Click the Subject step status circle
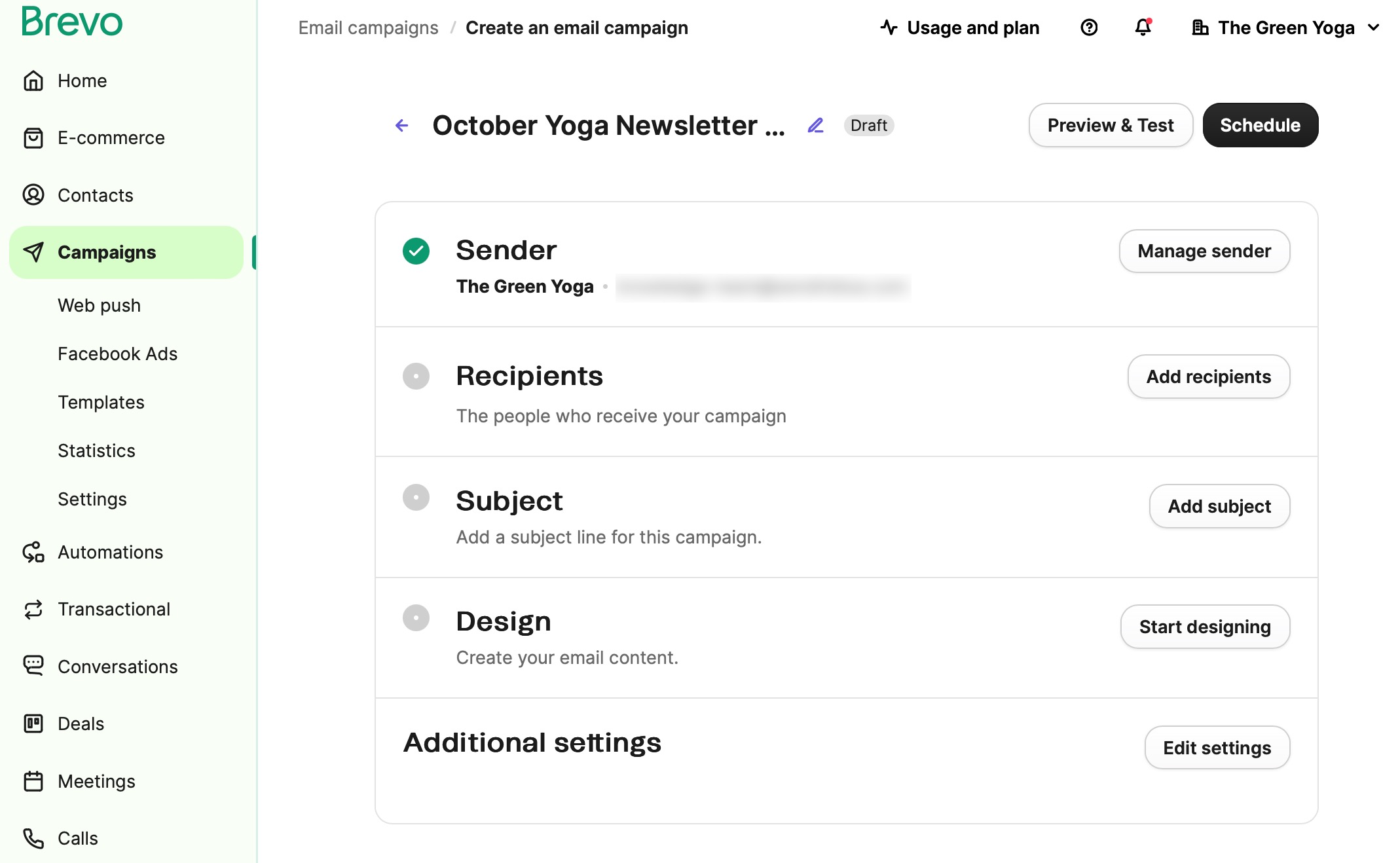The height and width of the screenshot is (863, 1400). click(x=416, y=497)
